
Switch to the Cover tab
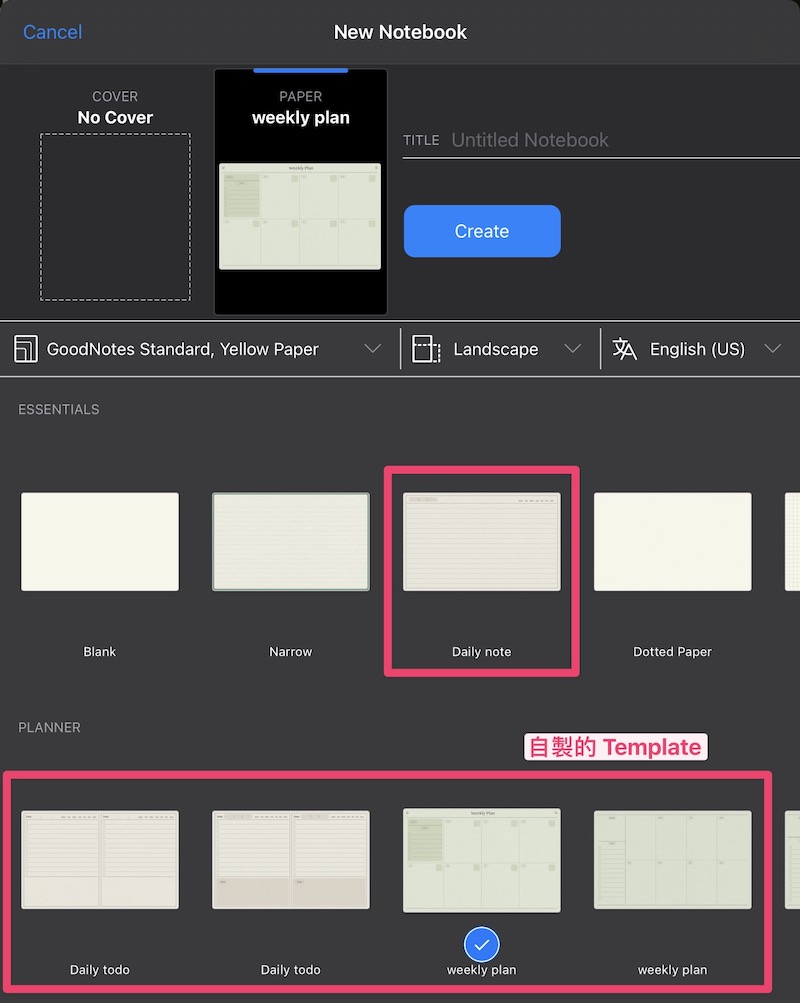(x=115, y=108)
